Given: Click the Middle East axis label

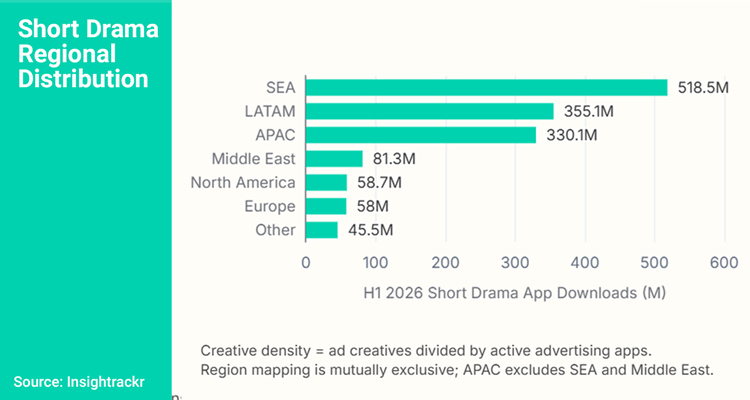Looking at the screenshot, I should pos(254,159).
